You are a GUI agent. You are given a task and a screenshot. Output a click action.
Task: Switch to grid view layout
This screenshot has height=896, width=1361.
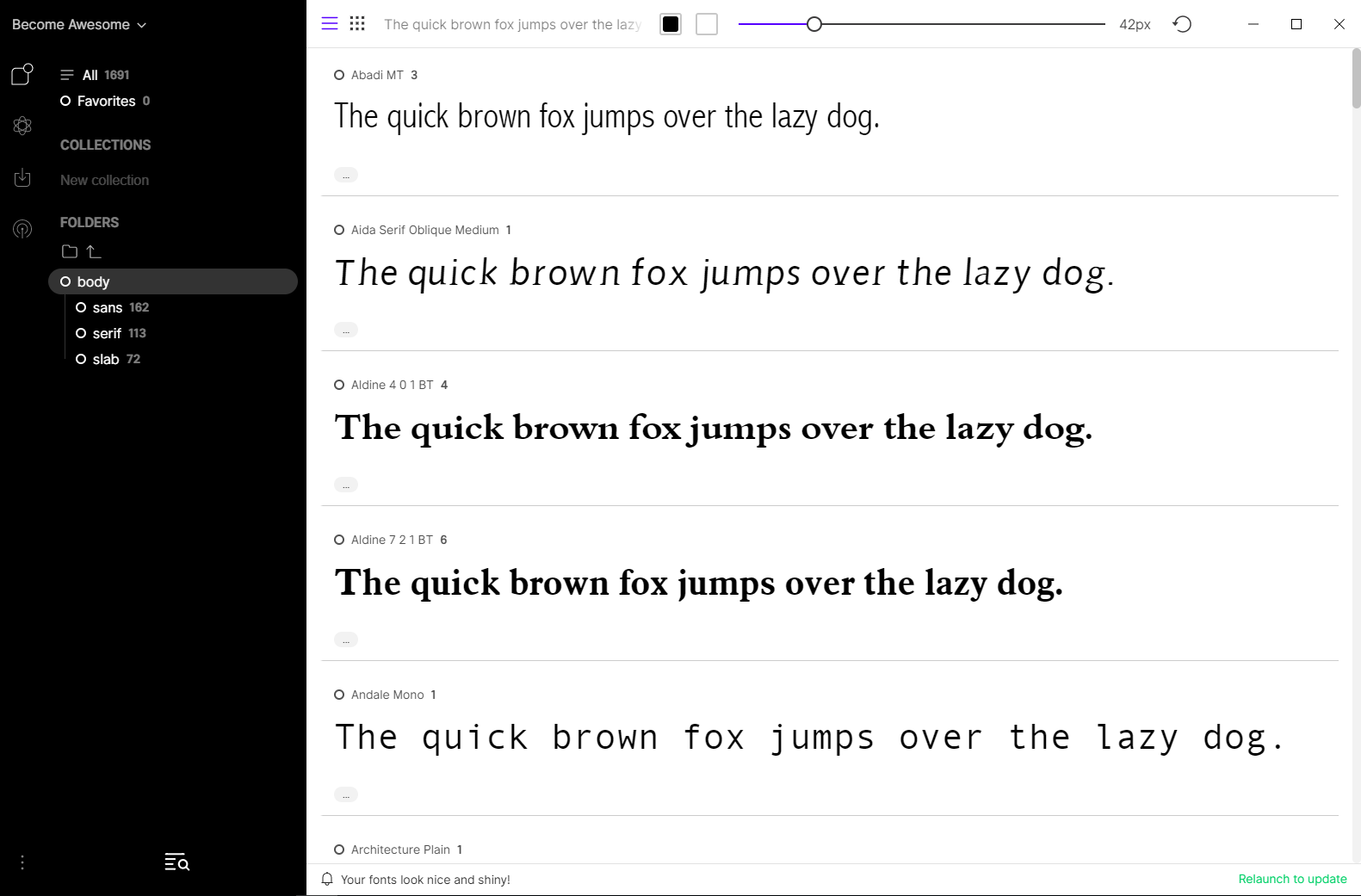click(x=357, y=24)
